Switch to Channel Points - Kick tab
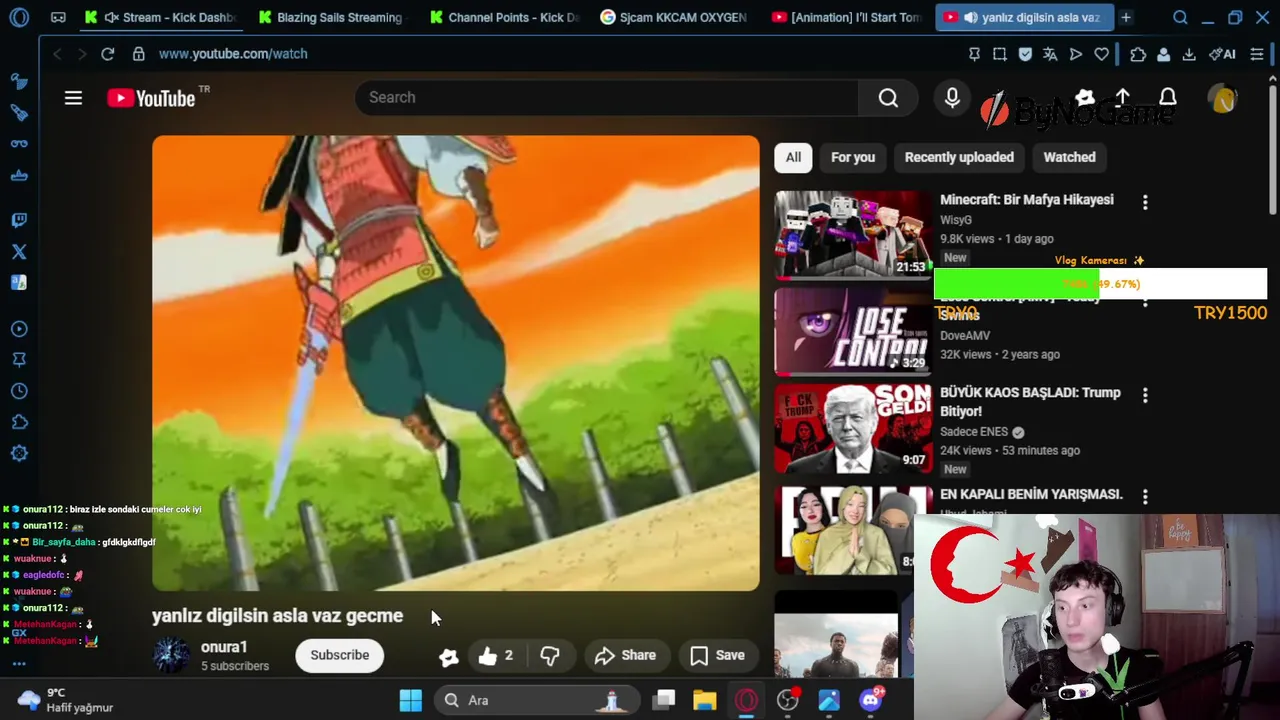This screenshot has width=1280, height=720. point(503,17)
